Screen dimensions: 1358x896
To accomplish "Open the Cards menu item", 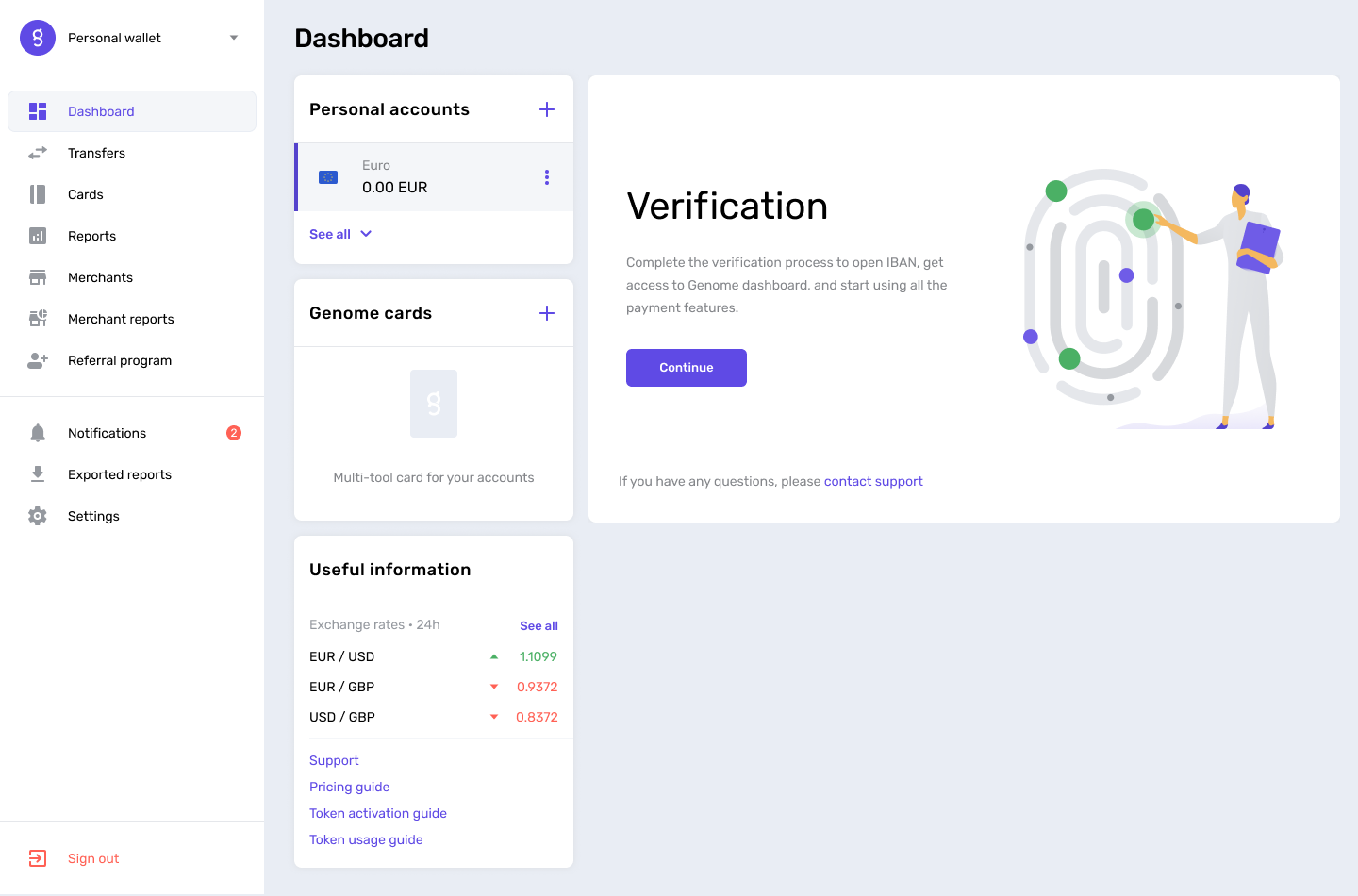I will pyautogui.click(x=132, y=194).
